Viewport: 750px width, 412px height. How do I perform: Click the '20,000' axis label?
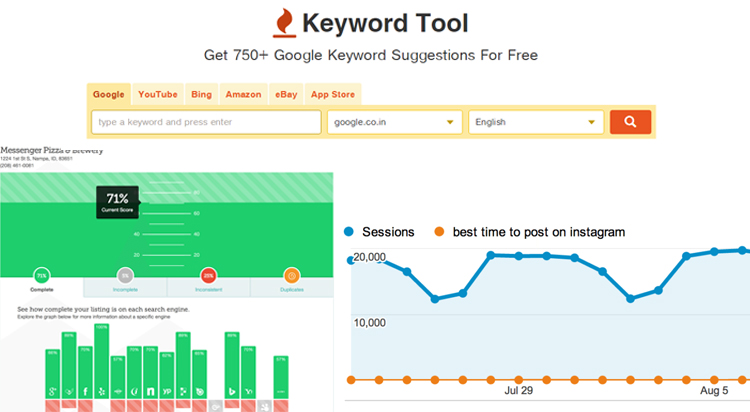point(369,257)
